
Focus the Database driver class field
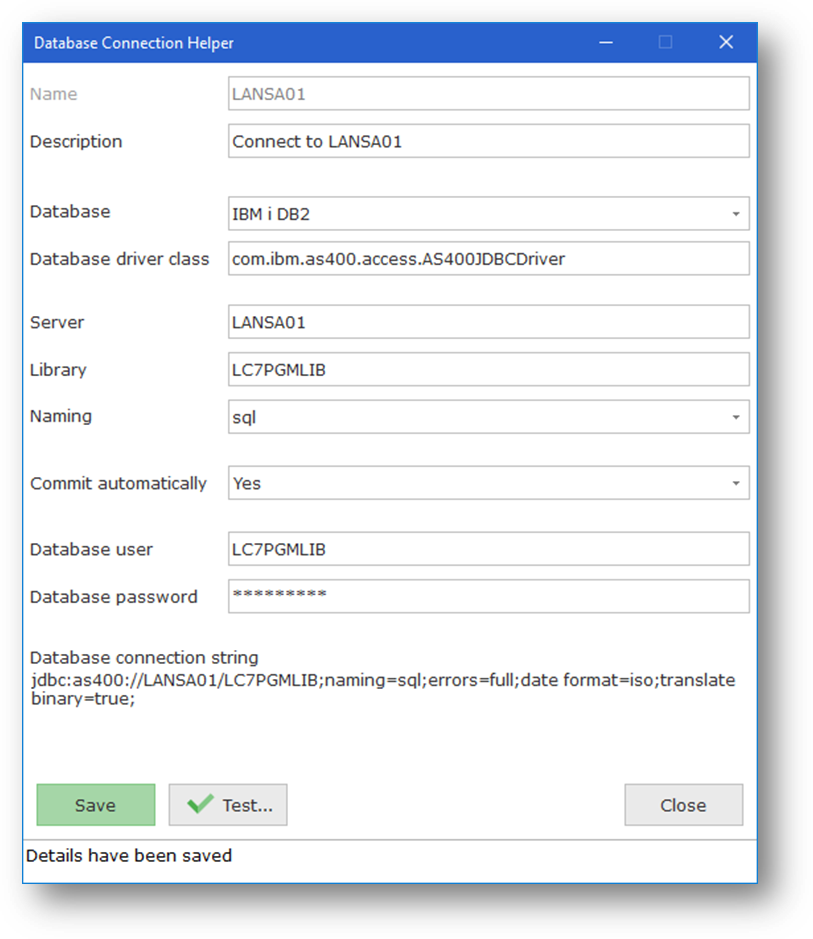point(488,259)
